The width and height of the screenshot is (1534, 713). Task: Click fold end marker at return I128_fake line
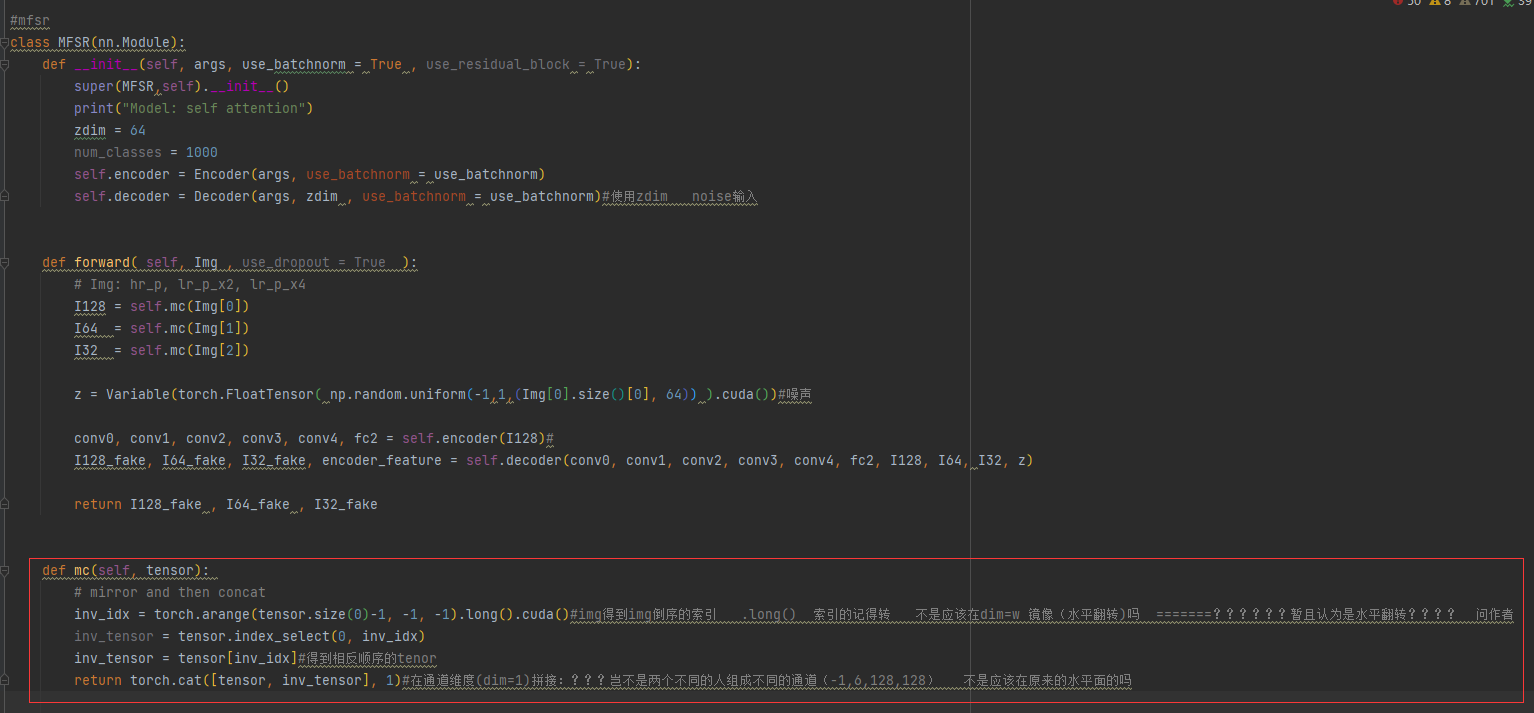4,504
